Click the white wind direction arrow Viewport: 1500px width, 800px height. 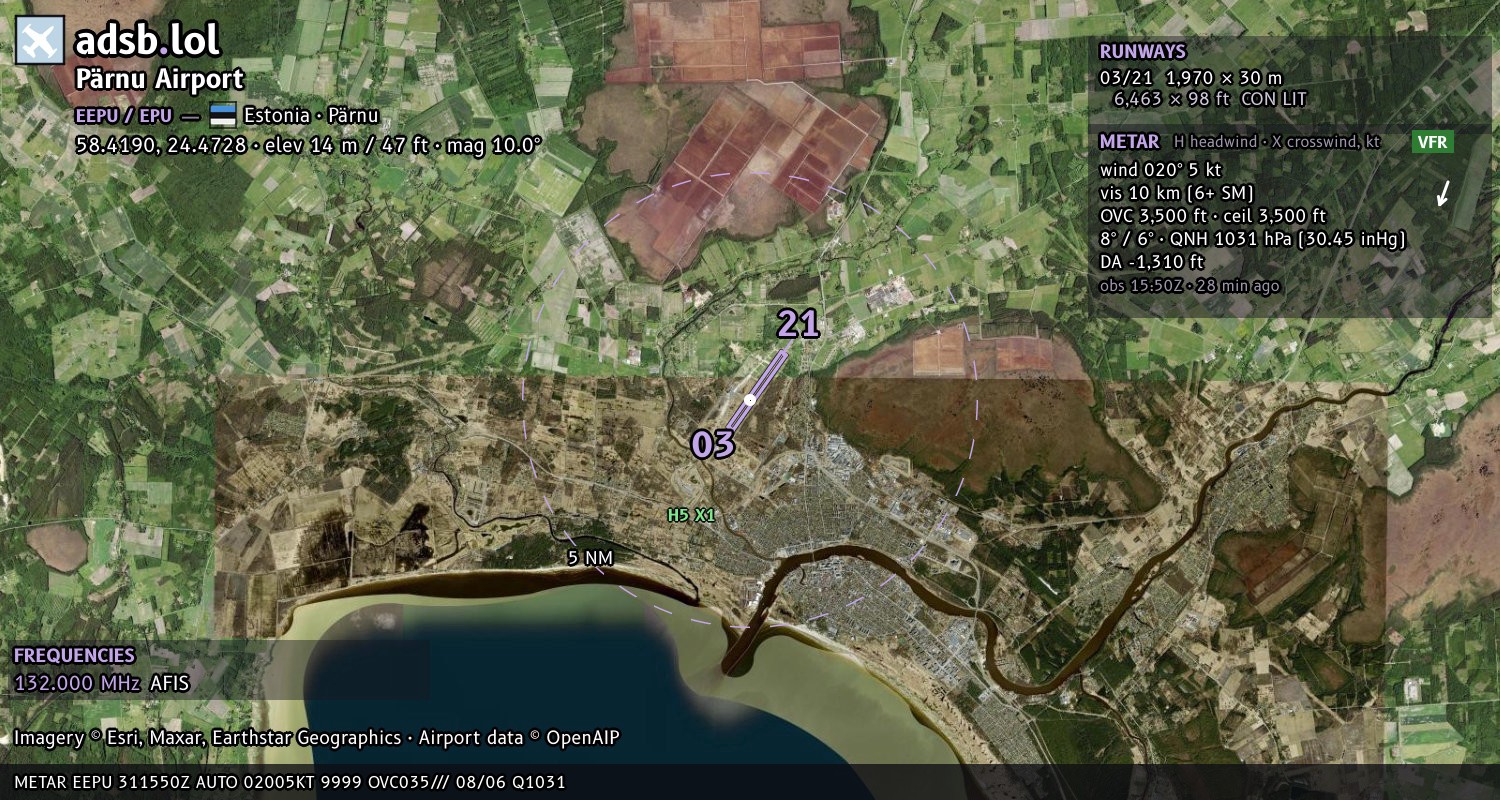click(1443, 193)
